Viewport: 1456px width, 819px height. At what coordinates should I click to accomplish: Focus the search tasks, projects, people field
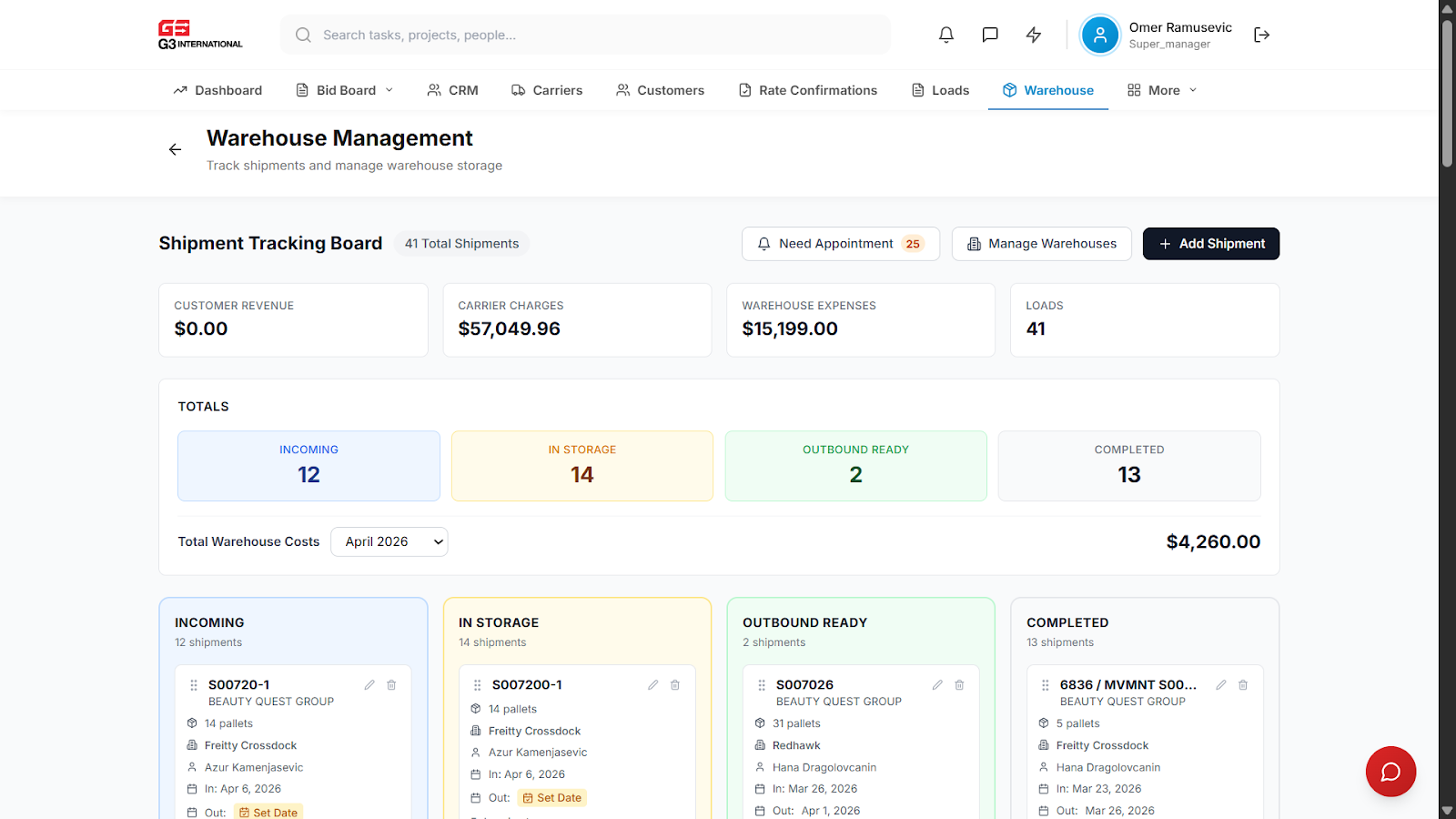click(x=585, y=35)
